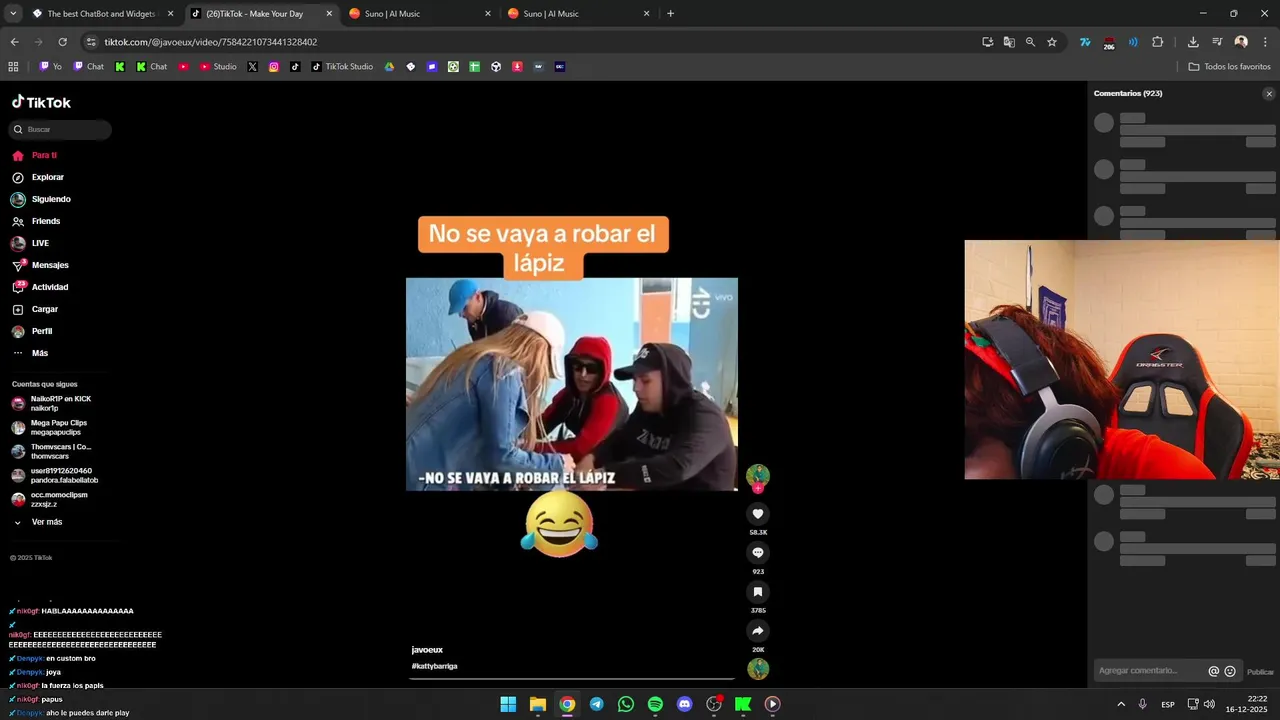The image size is (1280, 720).
Task: Open thomvscars followed account
Action: 60,452
